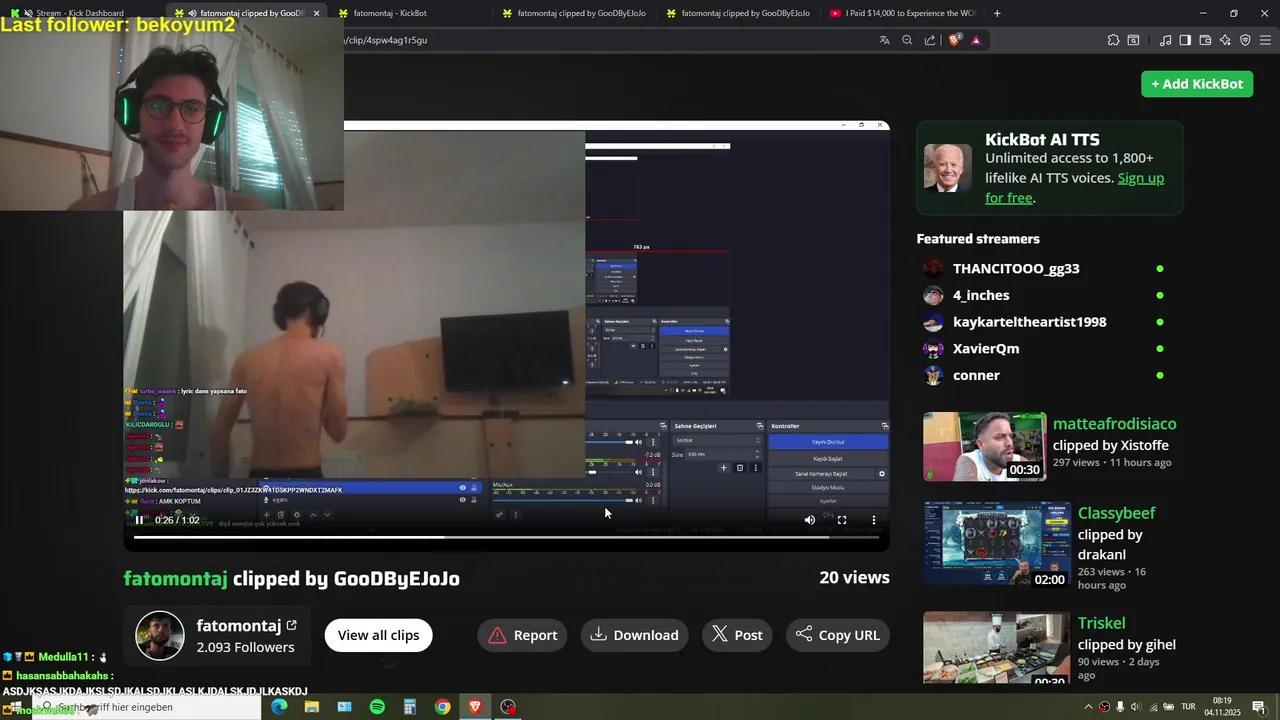
Task: Open Google Chrome from the taskbar
Action: [442, 707]
